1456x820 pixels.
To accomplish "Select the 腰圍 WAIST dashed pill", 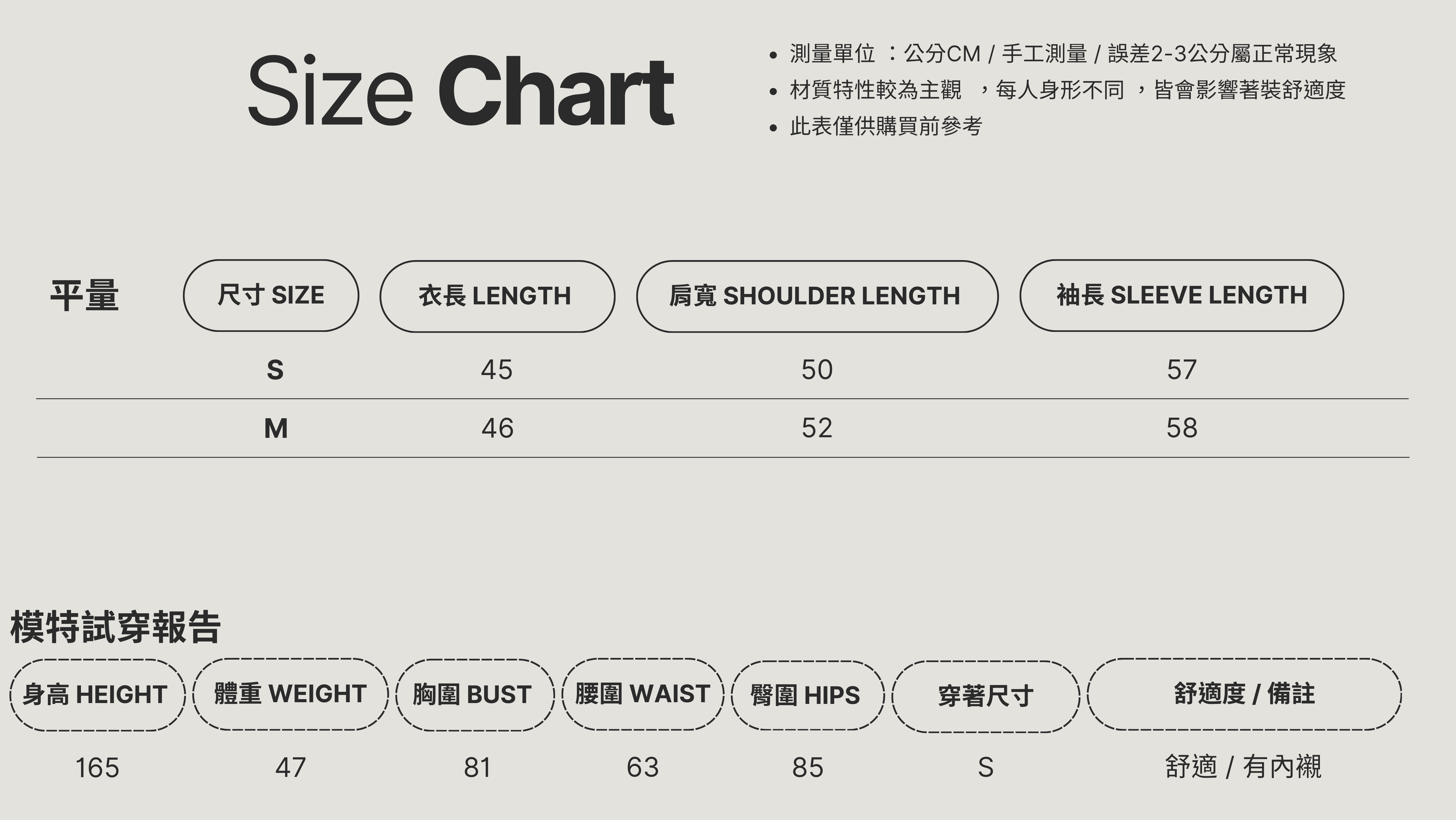I will tap(643, 694).
